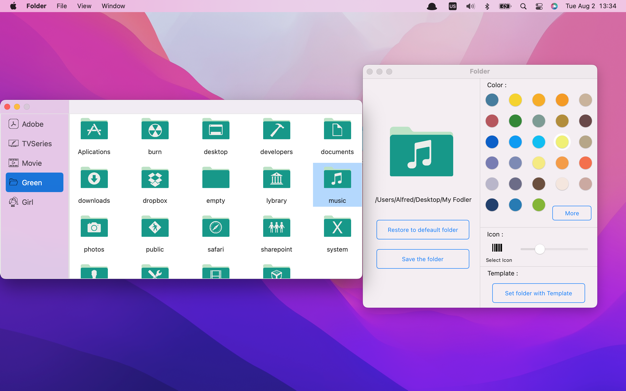Select the developers hammer folder icon
626x391 pixels.
tap(276, 129)
